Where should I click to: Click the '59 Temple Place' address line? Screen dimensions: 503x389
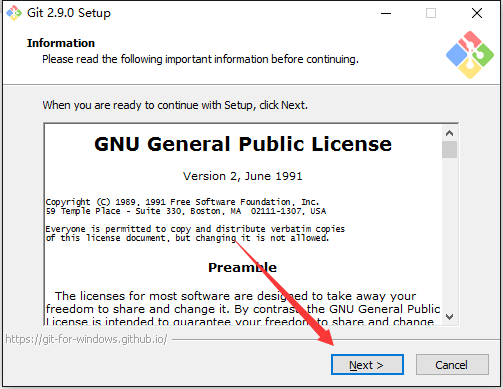[x=186, y=211]
